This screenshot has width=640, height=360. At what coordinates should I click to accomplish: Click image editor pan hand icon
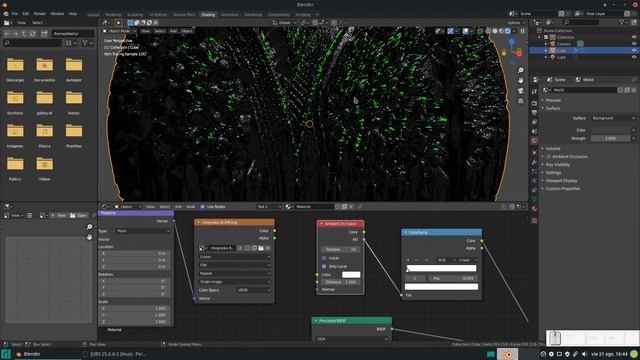[x=89, y=237]
